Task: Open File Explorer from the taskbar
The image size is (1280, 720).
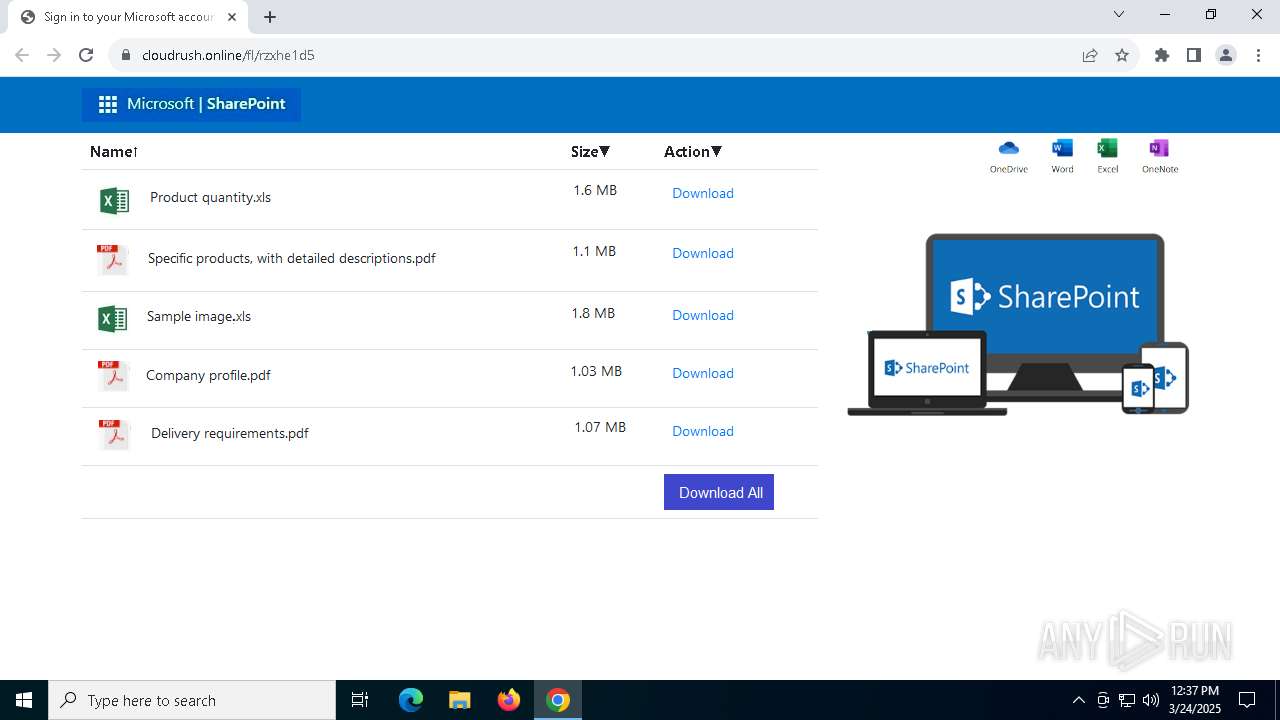Action: pyautogui.click(x=459, y=700)
